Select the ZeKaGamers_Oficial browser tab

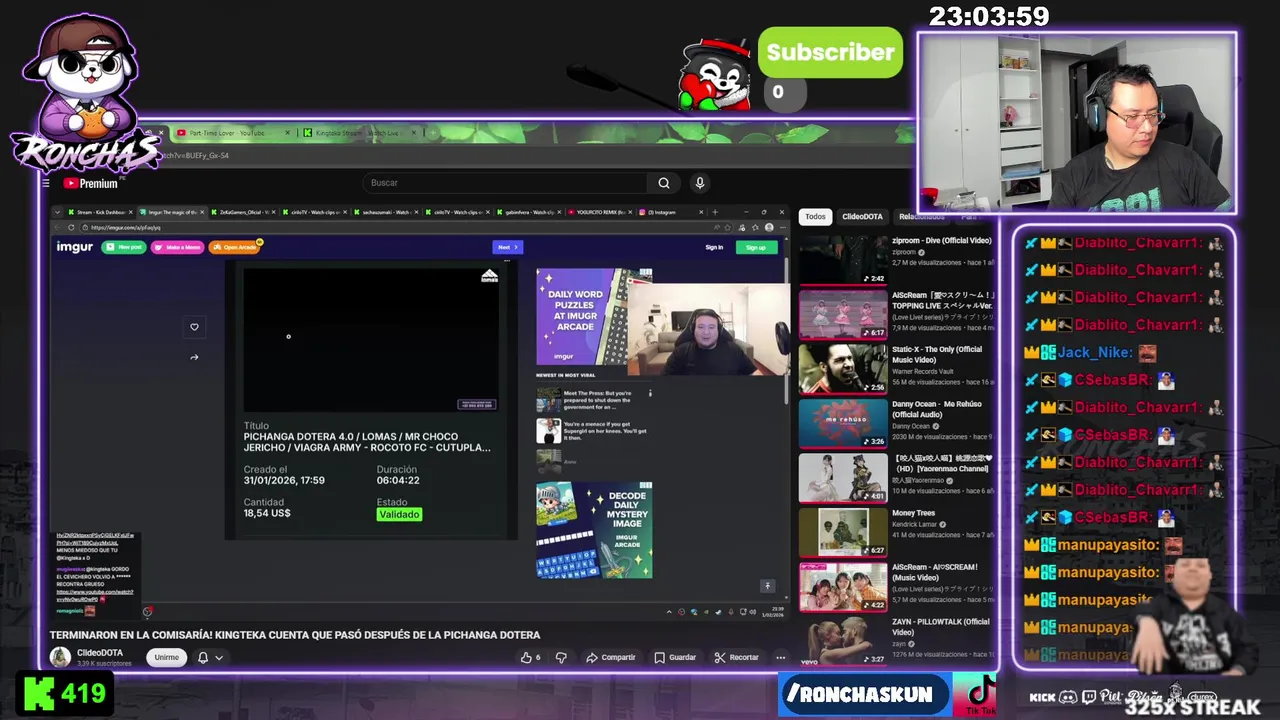(244, 212)
